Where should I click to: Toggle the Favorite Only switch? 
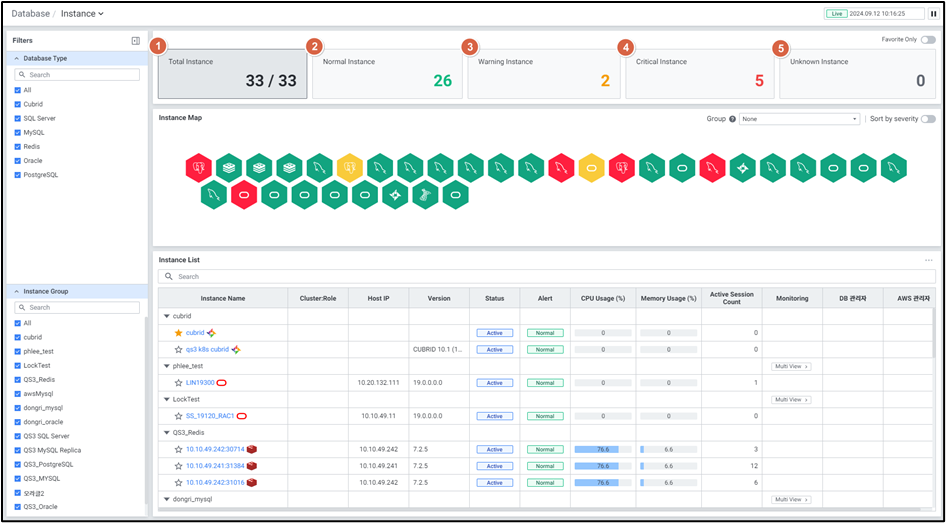tap(928, 40)
